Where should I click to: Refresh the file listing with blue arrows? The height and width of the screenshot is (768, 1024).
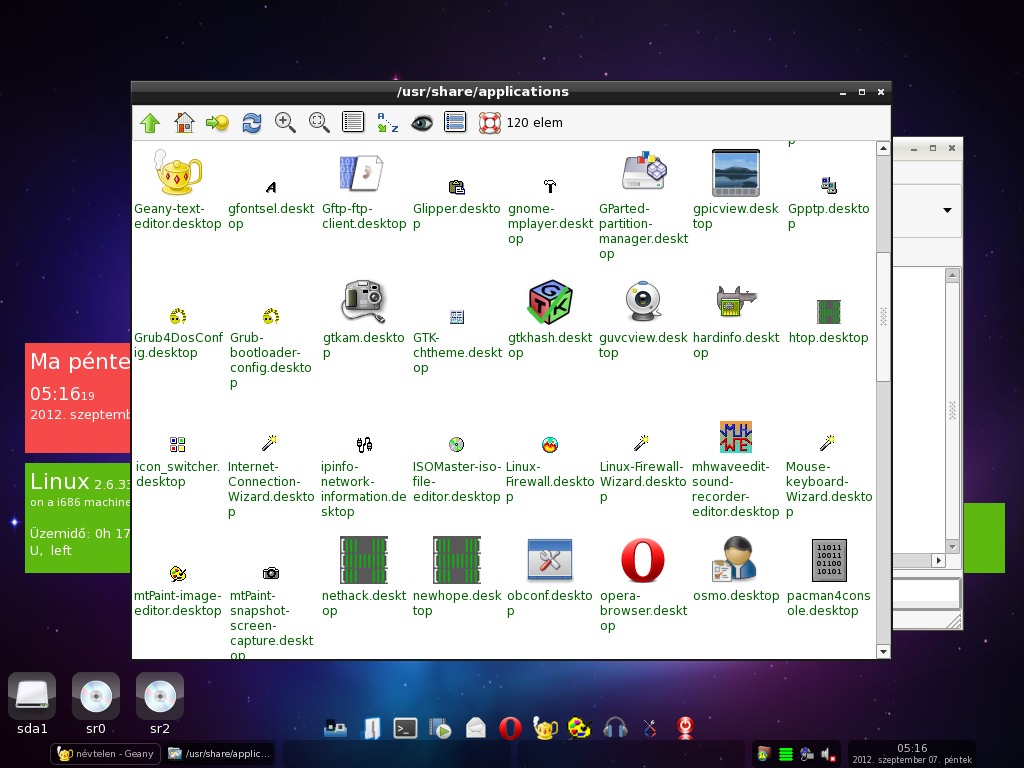coord(251,123)
